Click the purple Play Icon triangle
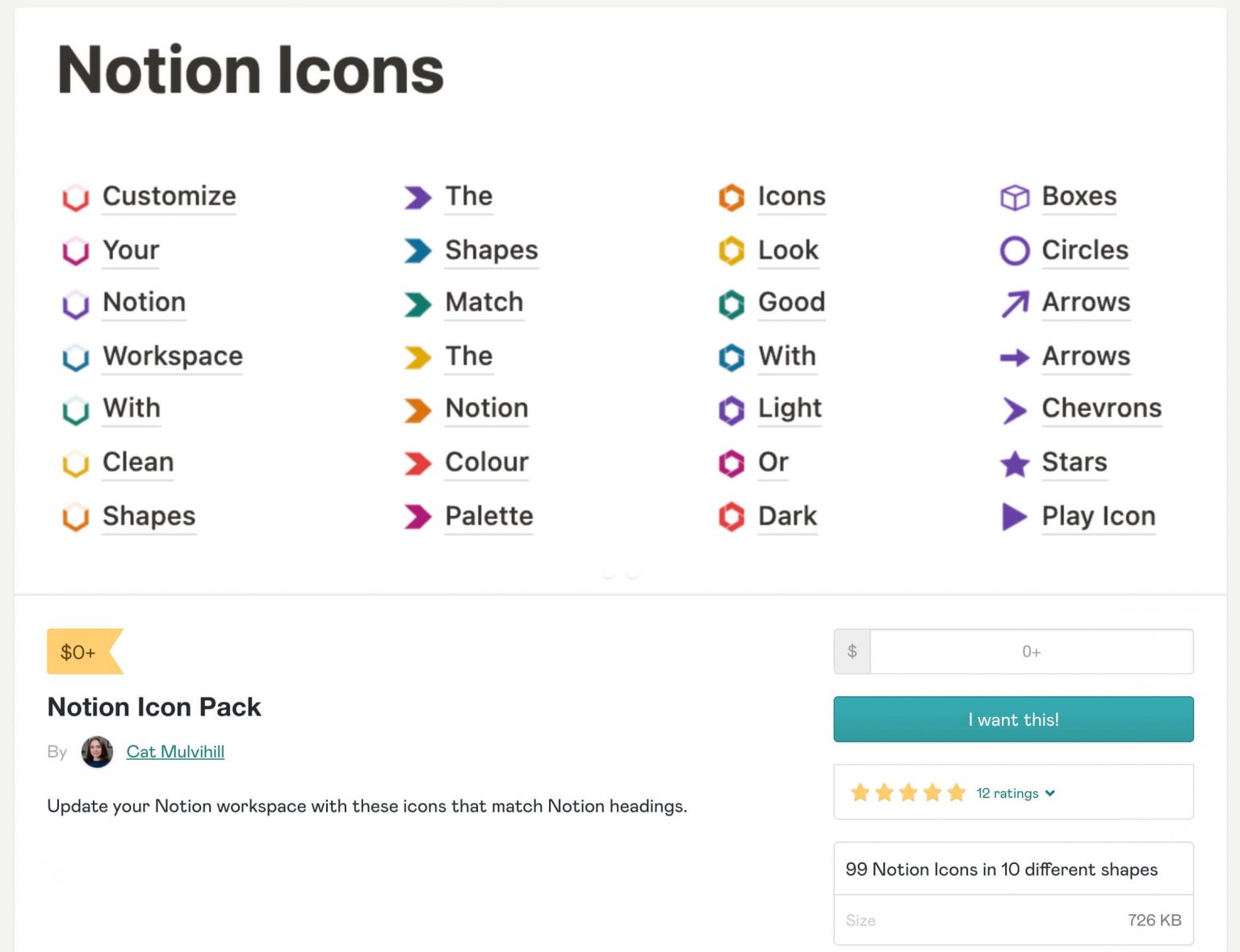This screenshot has width=1240, height=952. coord(1014,517)
